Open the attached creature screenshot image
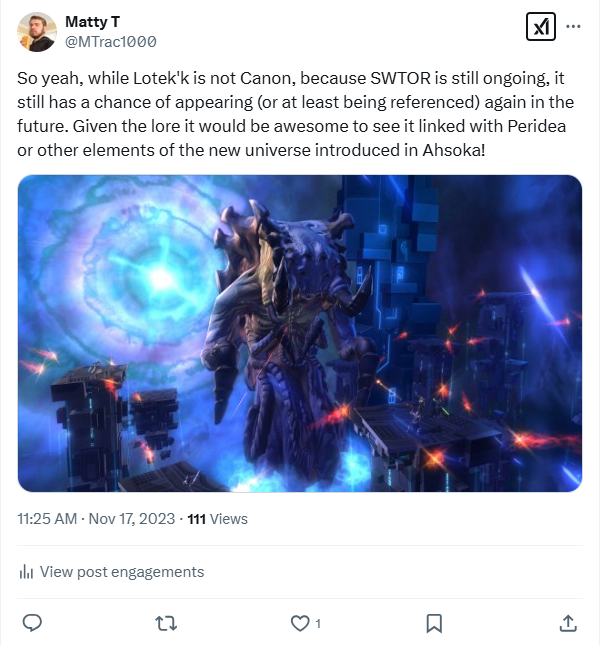 click(x=300, y=333)
